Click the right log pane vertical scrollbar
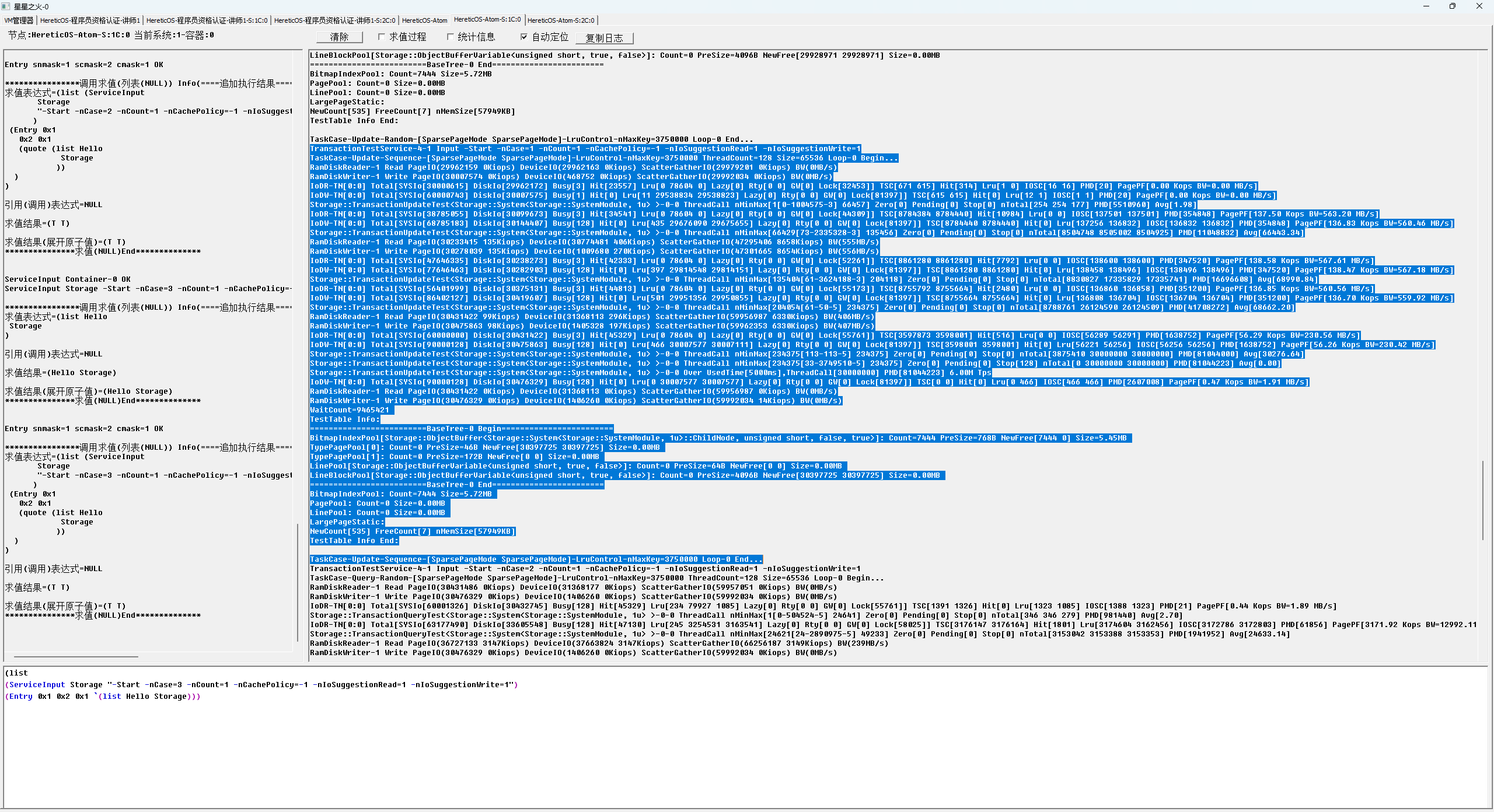The image size is (1494, 812). [1483, 501]
